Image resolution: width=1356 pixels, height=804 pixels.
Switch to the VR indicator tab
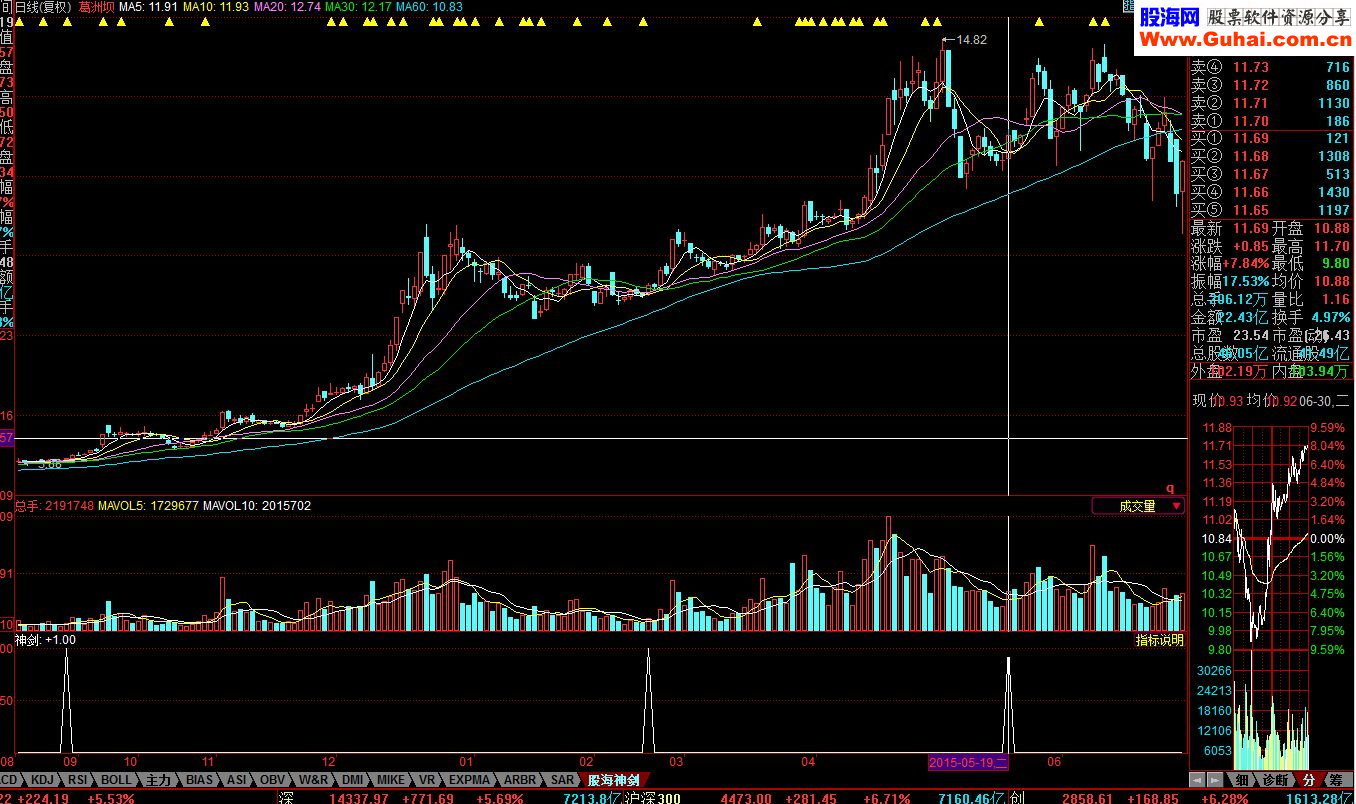click(x=427, y=779)
